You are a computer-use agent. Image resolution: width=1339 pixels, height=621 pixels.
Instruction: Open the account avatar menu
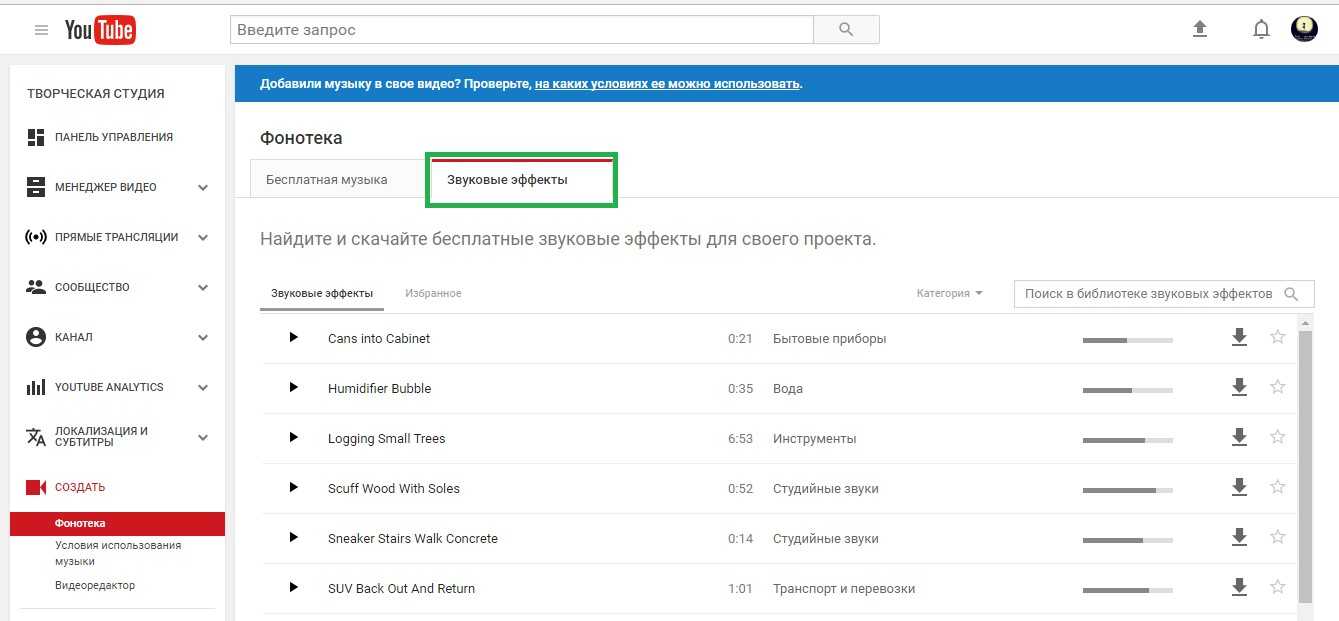tap(1304, 29)
